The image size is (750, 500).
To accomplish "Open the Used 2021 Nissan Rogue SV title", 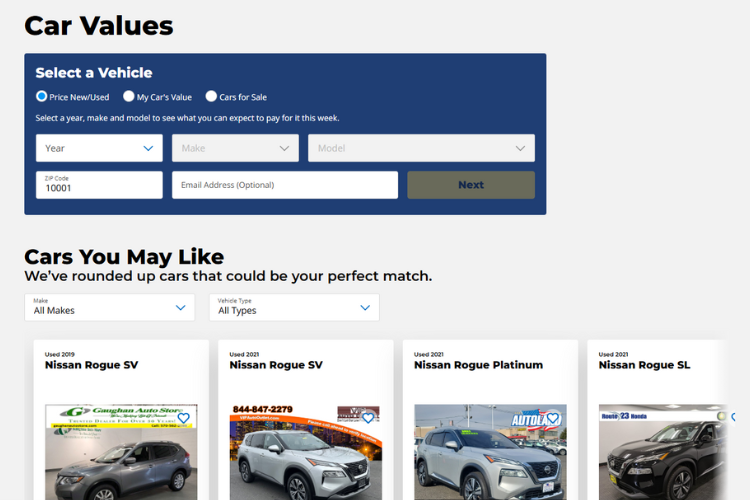I will click(x=276, y=365).
